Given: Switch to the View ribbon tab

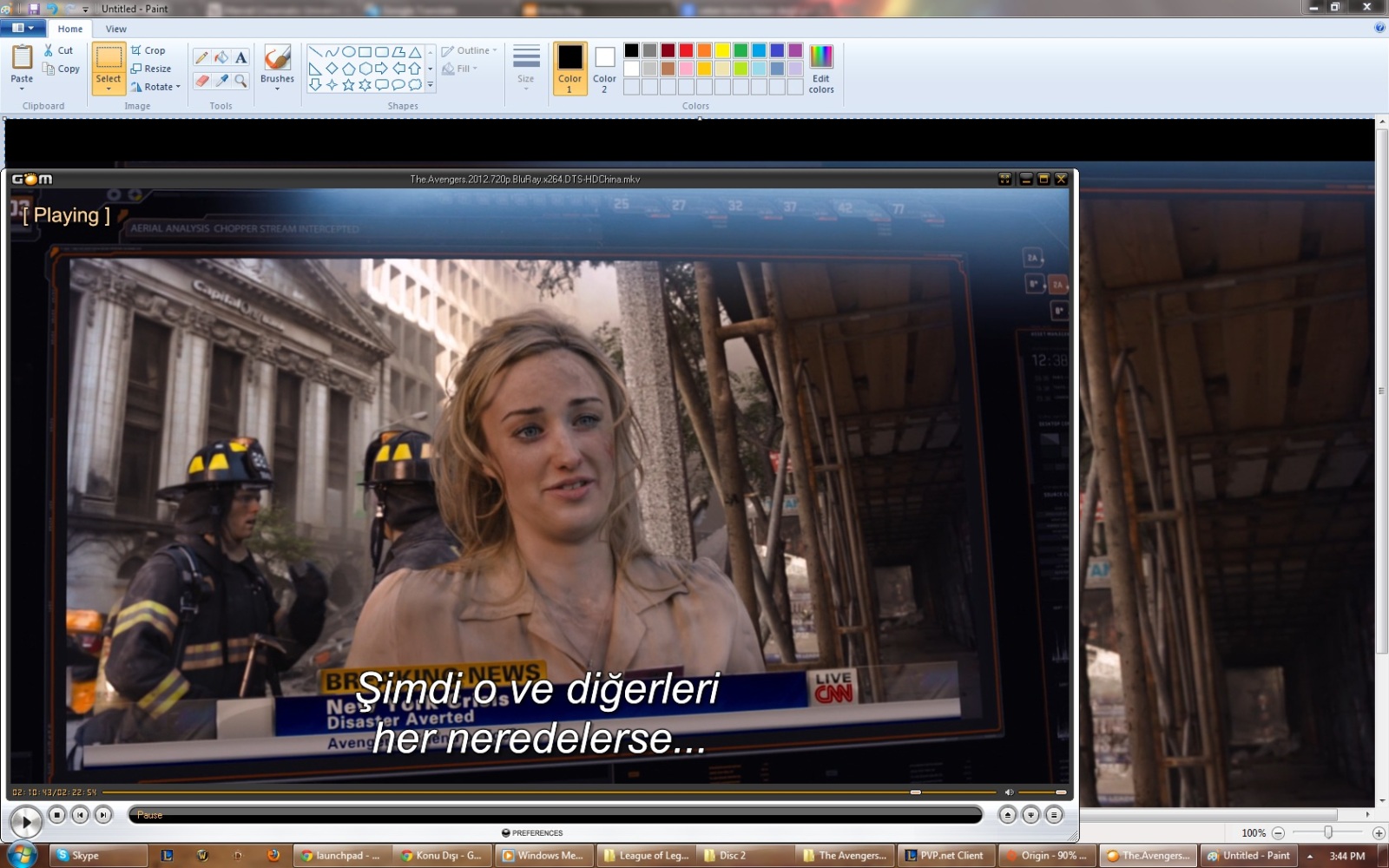Looking at the screenshot, I should (x=116, y=29).
